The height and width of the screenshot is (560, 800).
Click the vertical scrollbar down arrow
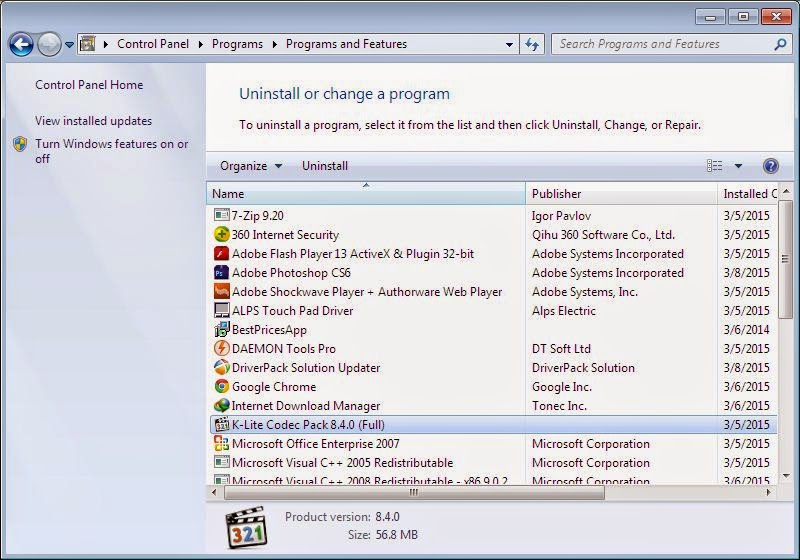point(786,476)
